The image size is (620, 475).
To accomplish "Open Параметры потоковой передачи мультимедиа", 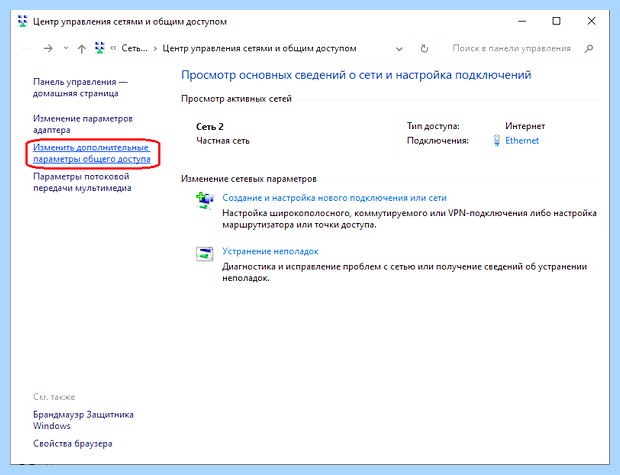I will click(82, 182).
